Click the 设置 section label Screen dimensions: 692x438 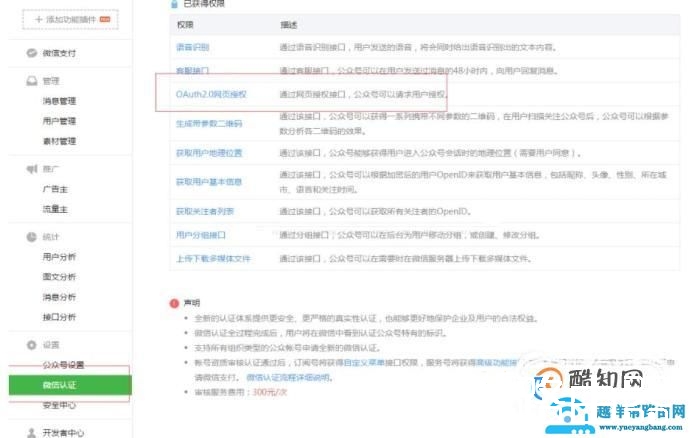click(x=51, y=345)
